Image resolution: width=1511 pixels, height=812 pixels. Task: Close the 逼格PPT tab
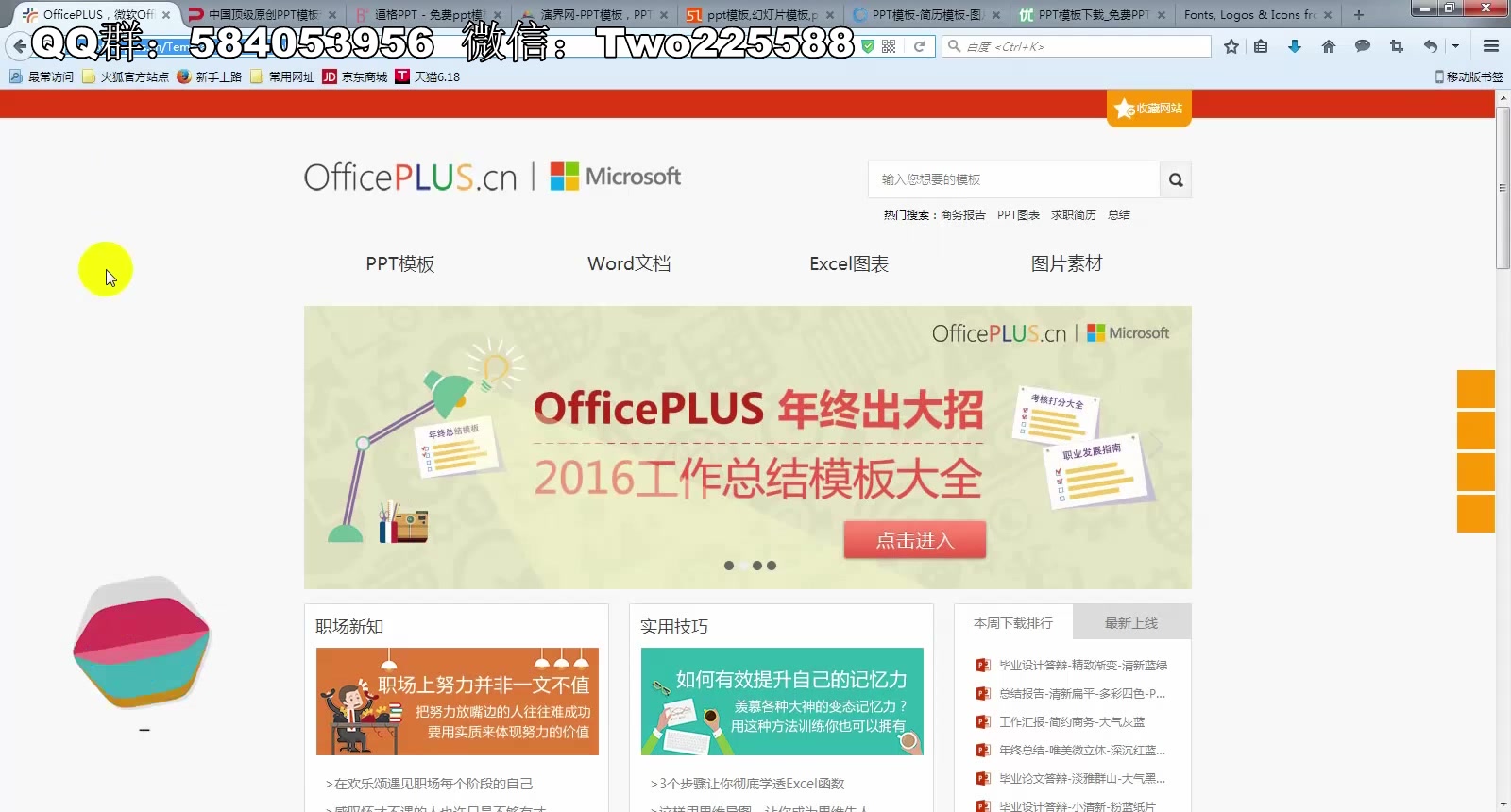click(499, 15)
